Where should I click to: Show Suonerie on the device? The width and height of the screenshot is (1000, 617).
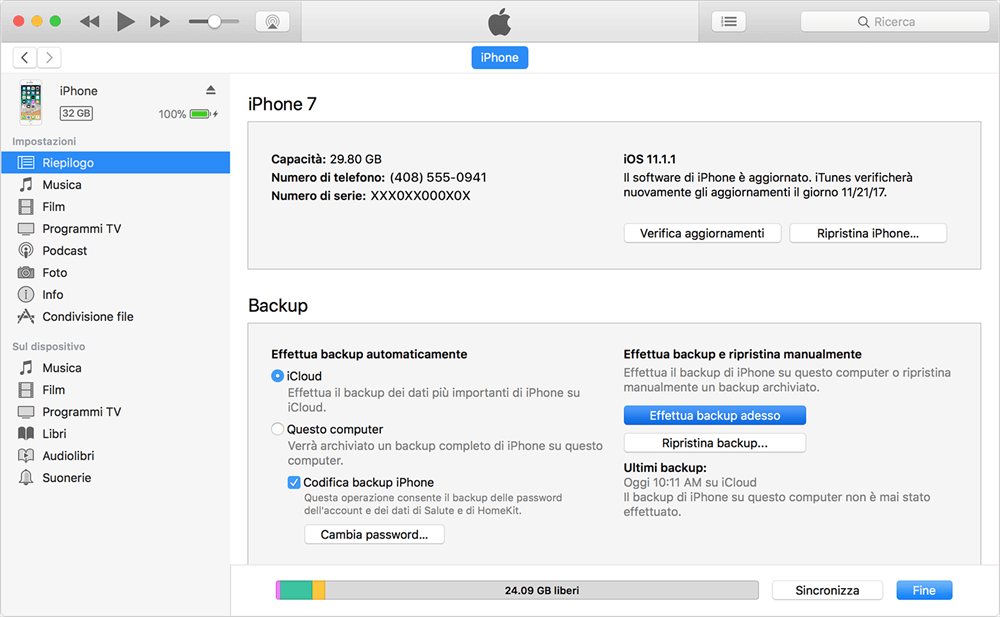(x=66, y=478)
